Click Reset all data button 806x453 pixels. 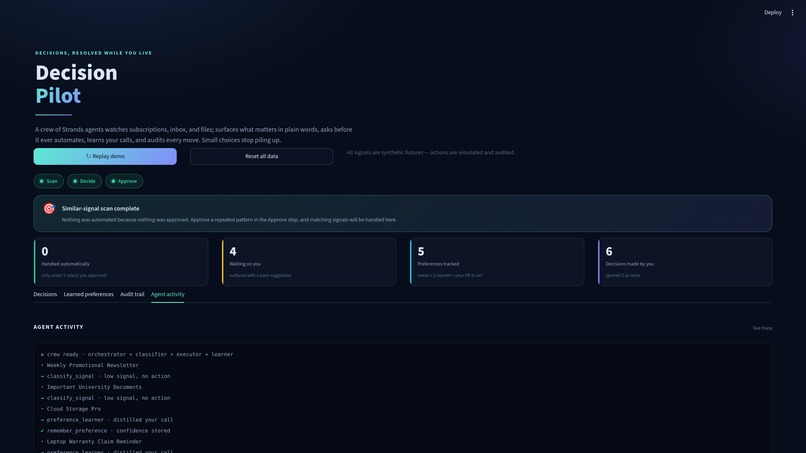(261, 156)
